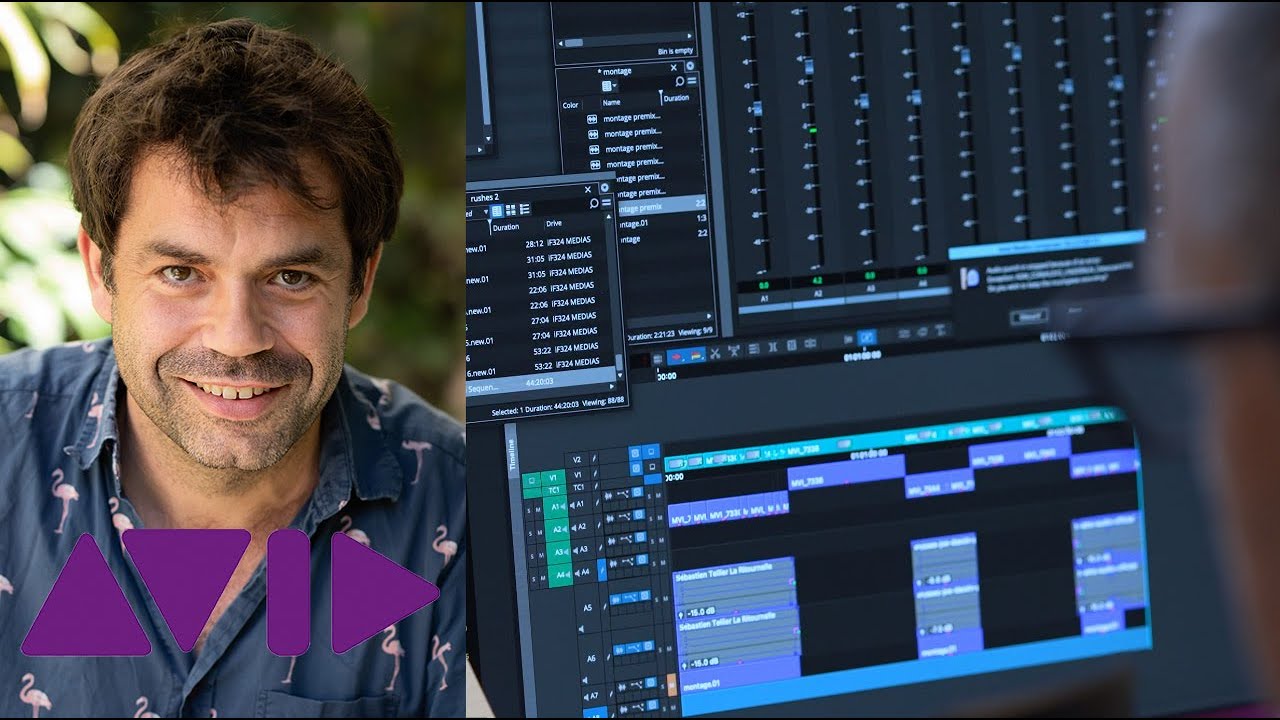Click the V2 track video monitor icon
The height and width of the screenshot is (720, 1280).
pos(650,452)
